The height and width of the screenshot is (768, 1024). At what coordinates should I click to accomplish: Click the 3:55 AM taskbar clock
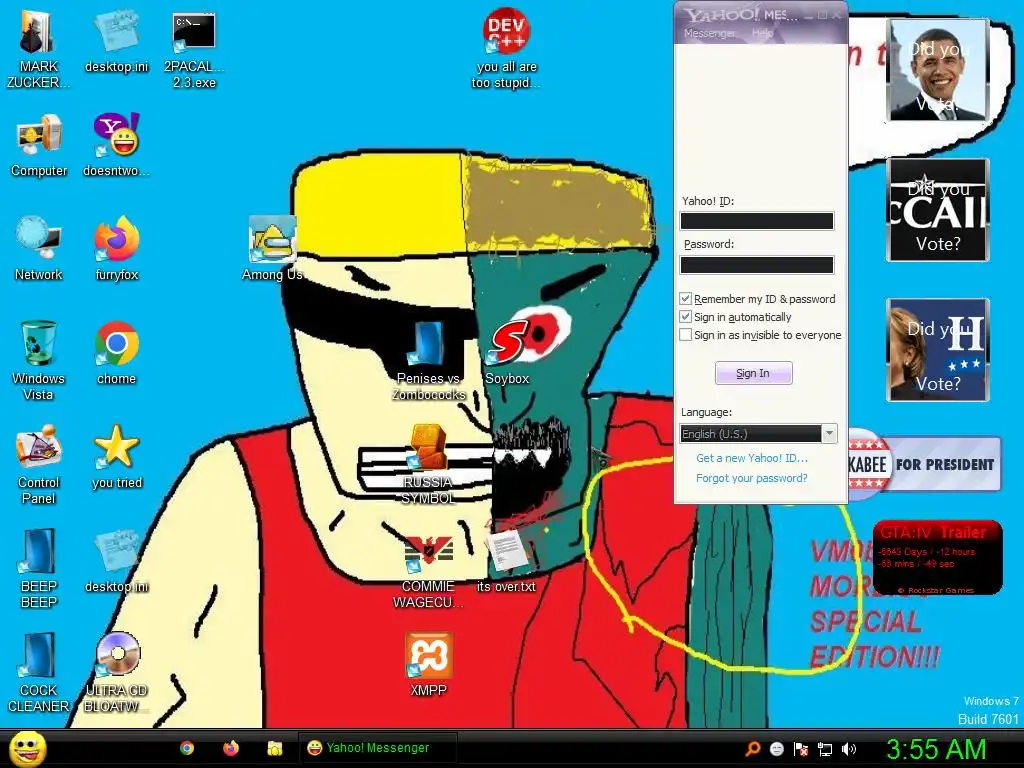tap(935, 749)
